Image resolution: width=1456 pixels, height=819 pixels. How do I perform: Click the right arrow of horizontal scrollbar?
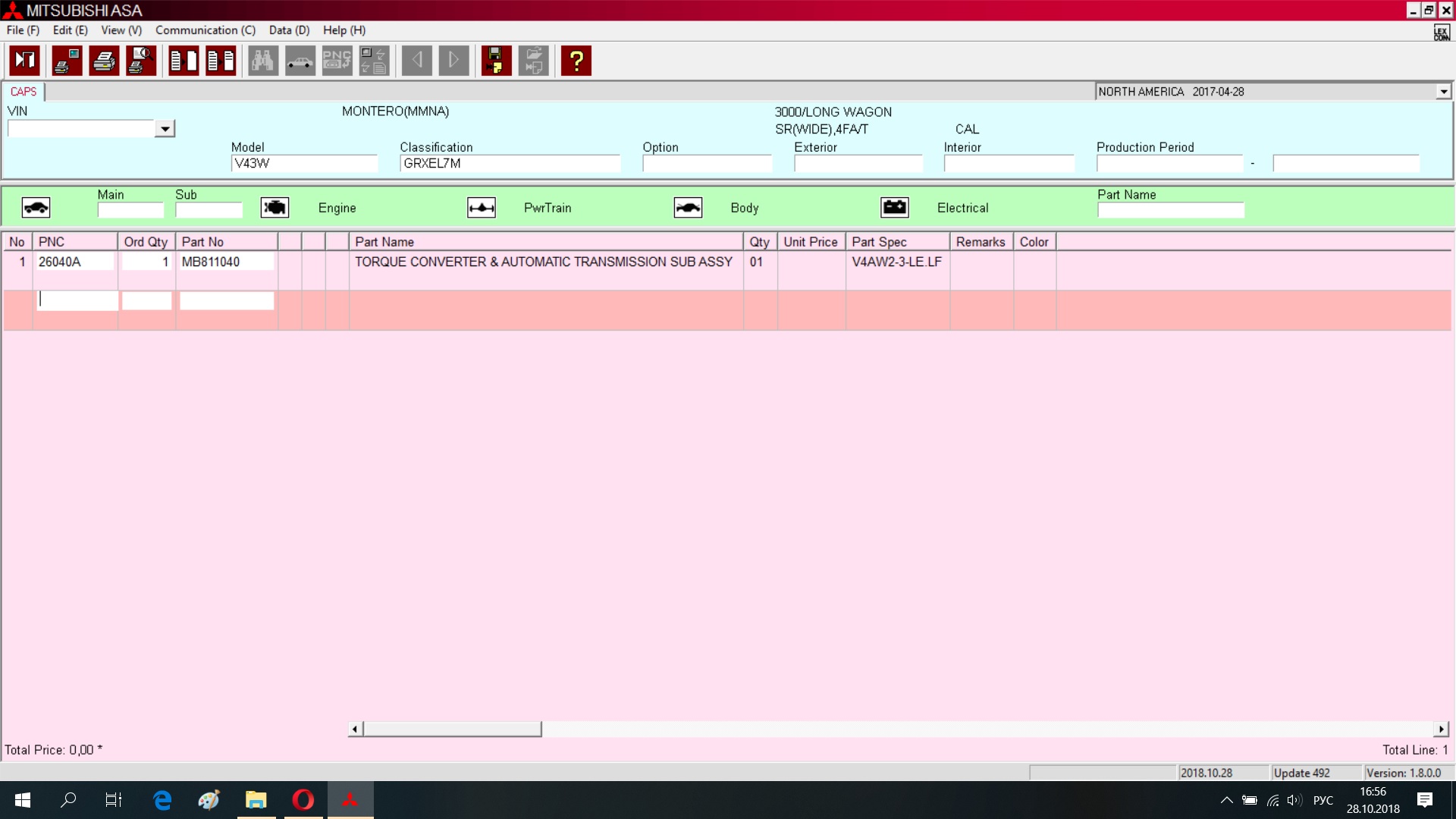1441,729
